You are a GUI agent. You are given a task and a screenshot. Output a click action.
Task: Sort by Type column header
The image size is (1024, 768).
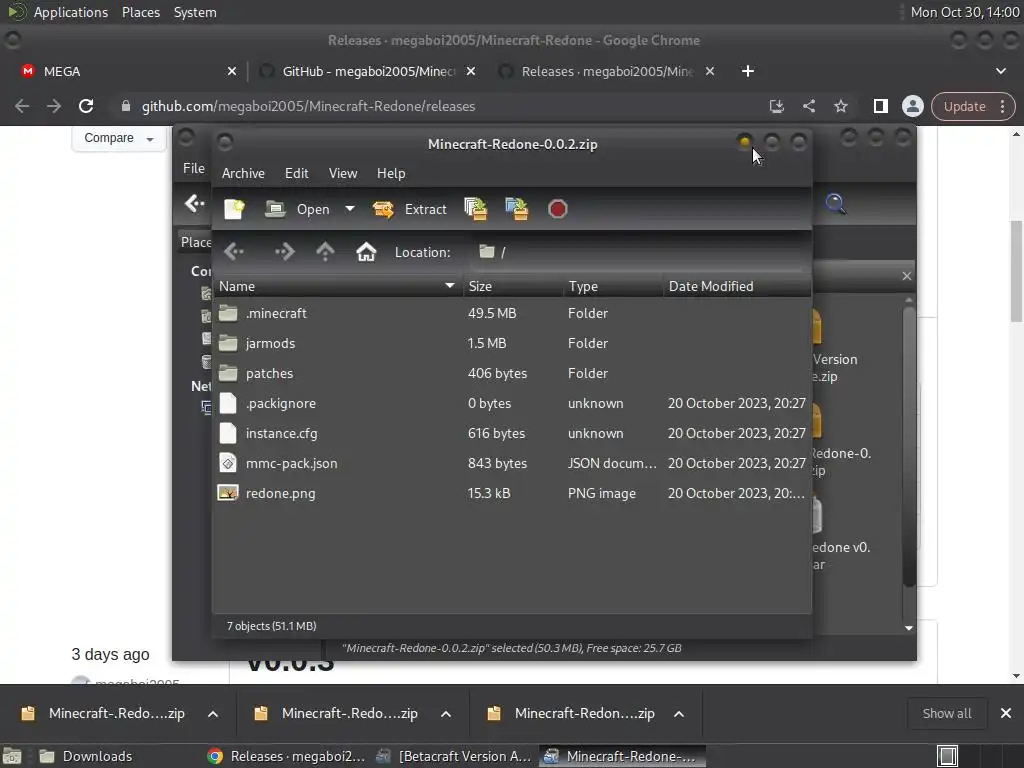[613, 286]
